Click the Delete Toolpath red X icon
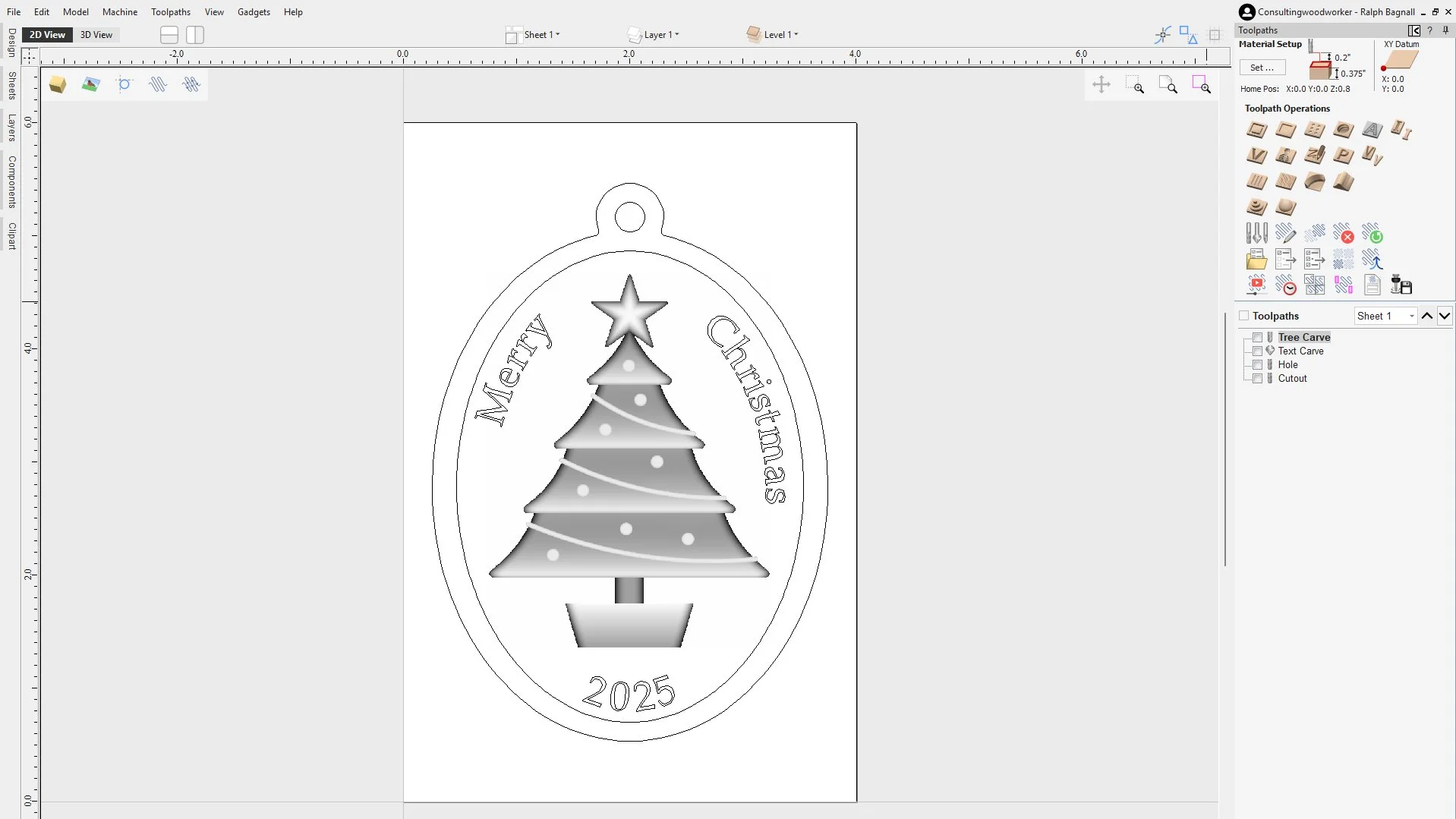 (x=1344, y=233)
